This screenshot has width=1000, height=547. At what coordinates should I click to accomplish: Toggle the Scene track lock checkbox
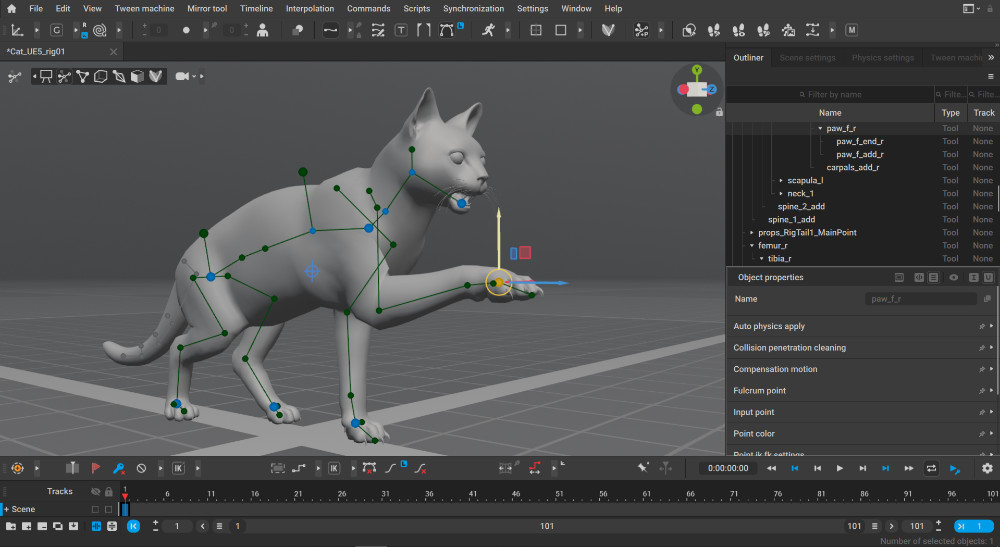108,509
